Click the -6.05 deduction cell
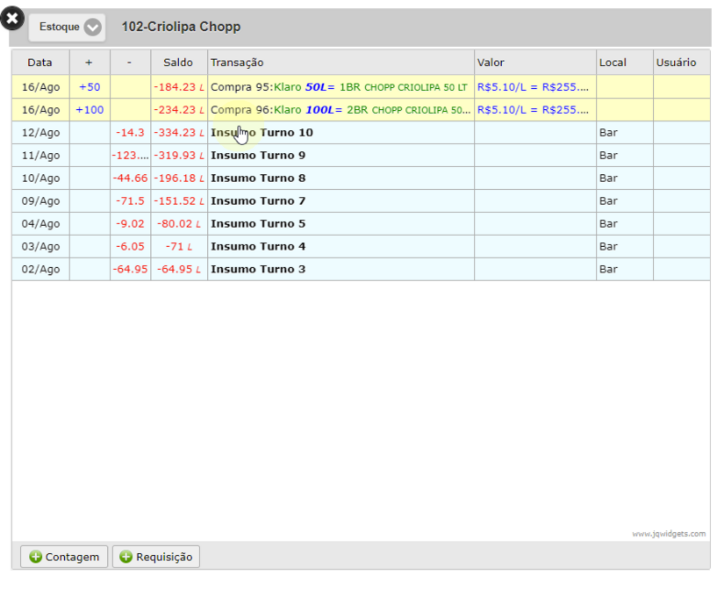Viewport: 720px width, 600px height. coord(130,247)
